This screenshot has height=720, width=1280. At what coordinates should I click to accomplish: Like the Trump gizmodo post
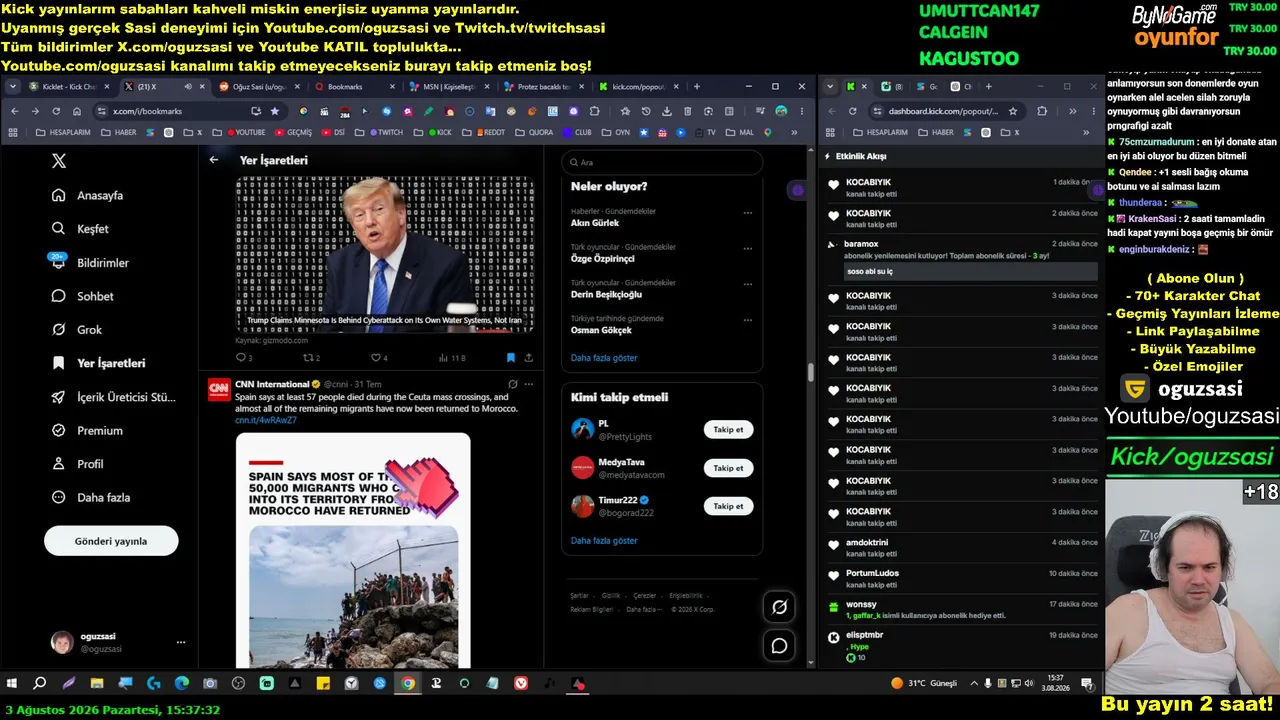coord(379,357)
